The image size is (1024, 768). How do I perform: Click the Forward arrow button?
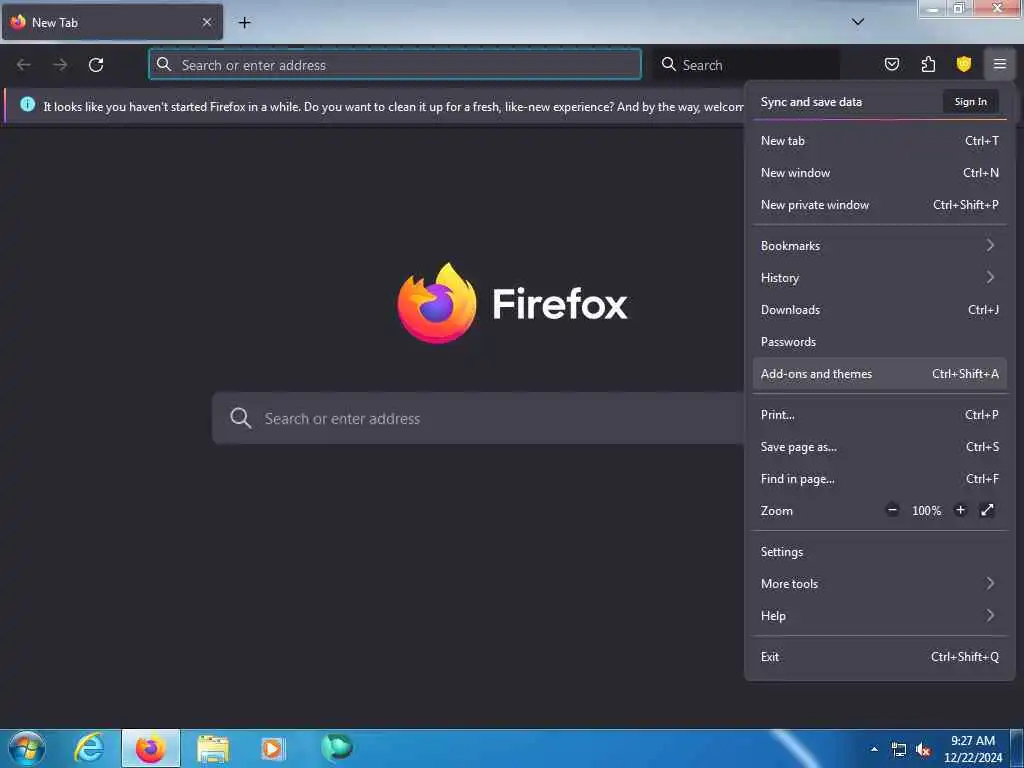(x=60, y=65)
